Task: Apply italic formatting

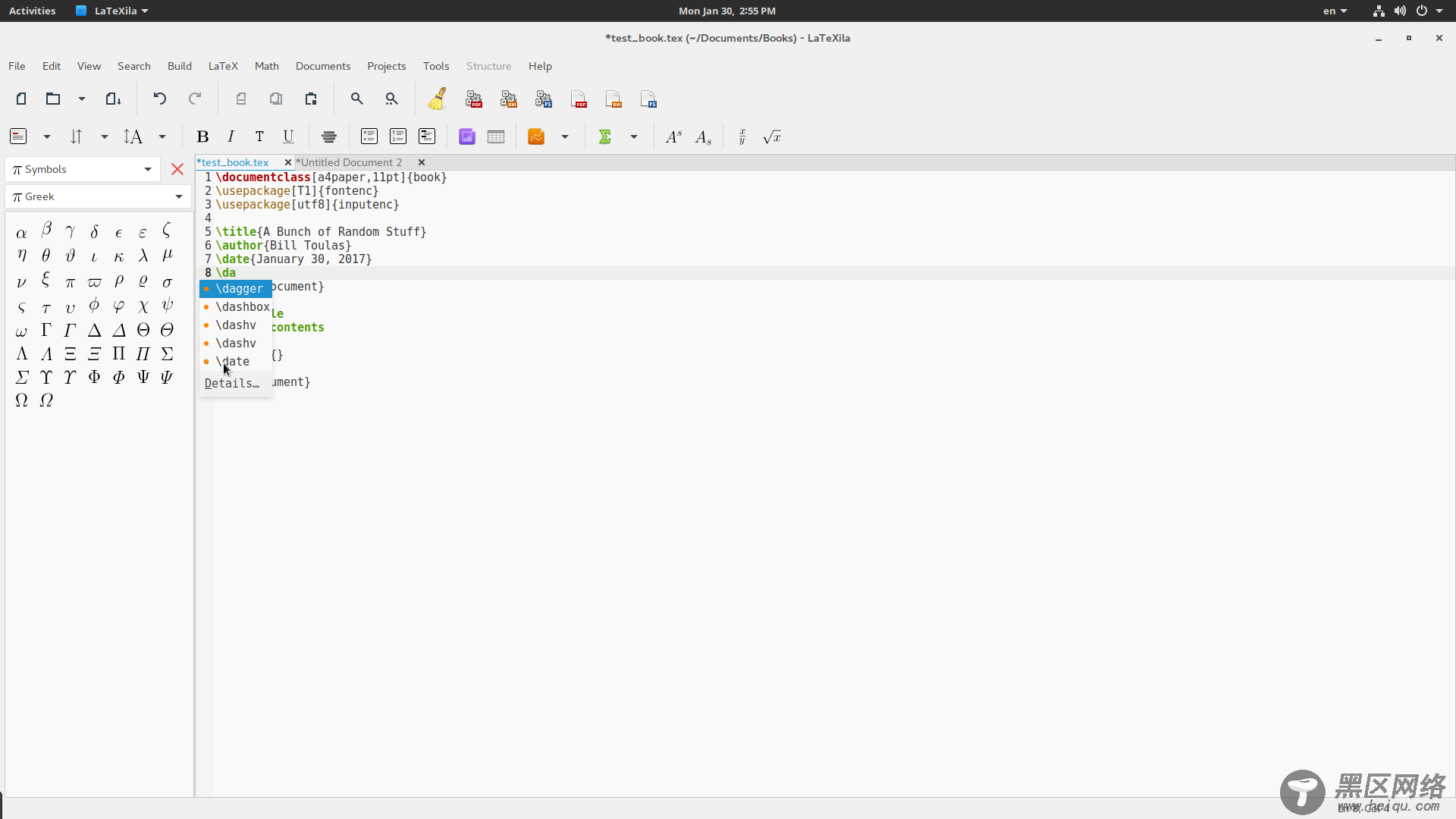Action: (231, 136)
